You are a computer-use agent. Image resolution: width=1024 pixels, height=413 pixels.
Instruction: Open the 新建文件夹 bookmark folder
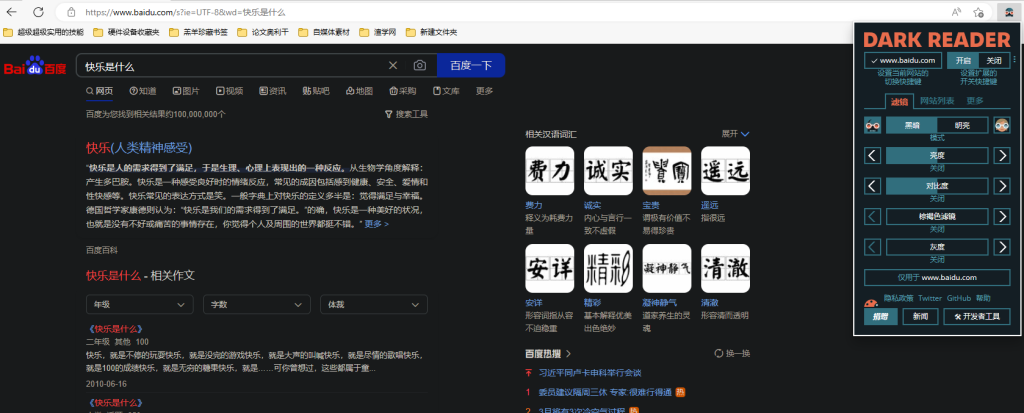[x=431, y=32]
